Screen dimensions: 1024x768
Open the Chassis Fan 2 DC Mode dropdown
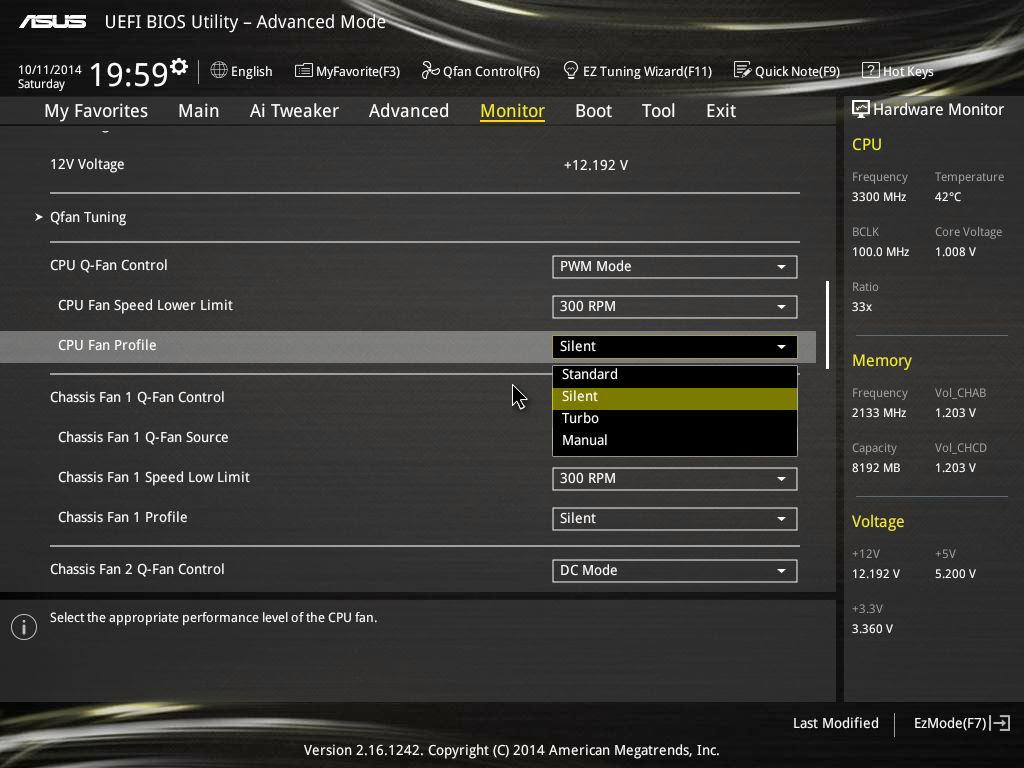click(674, 570)
